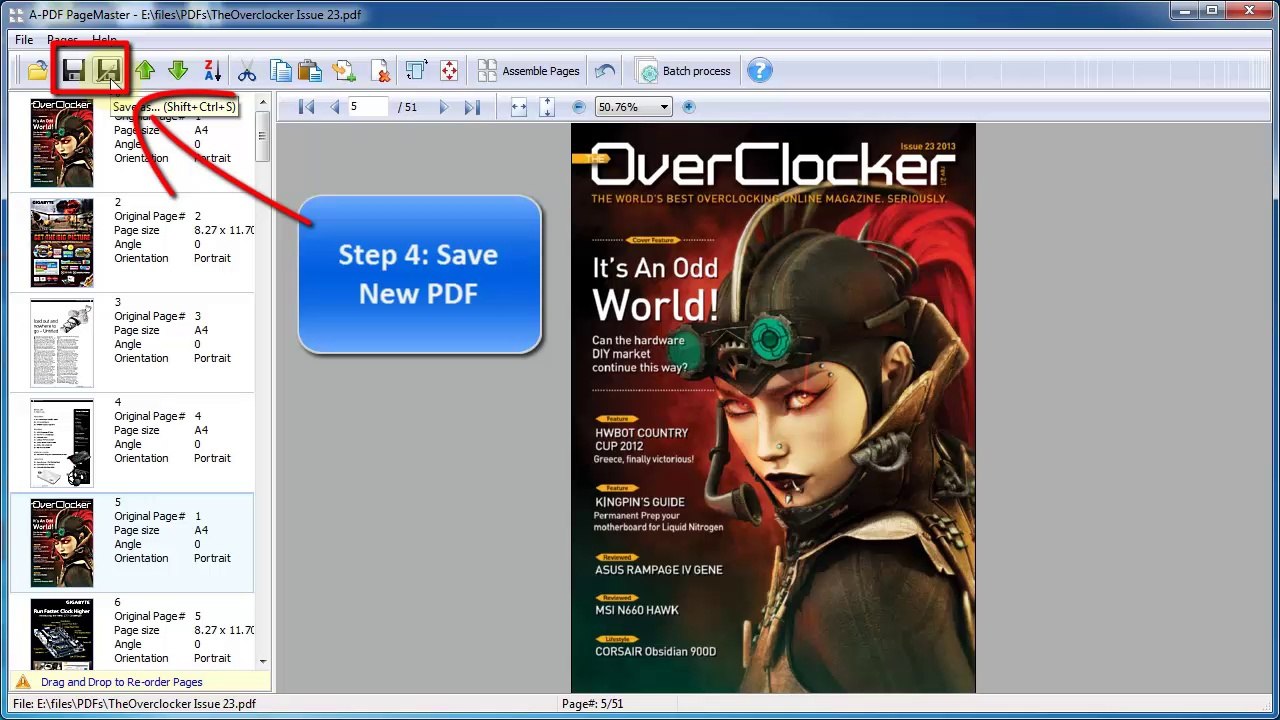Viewport: 1280px width, 720px height.
Task: Click status bar 'Page#: 5/51' text
Action: (x=592, y=704)
